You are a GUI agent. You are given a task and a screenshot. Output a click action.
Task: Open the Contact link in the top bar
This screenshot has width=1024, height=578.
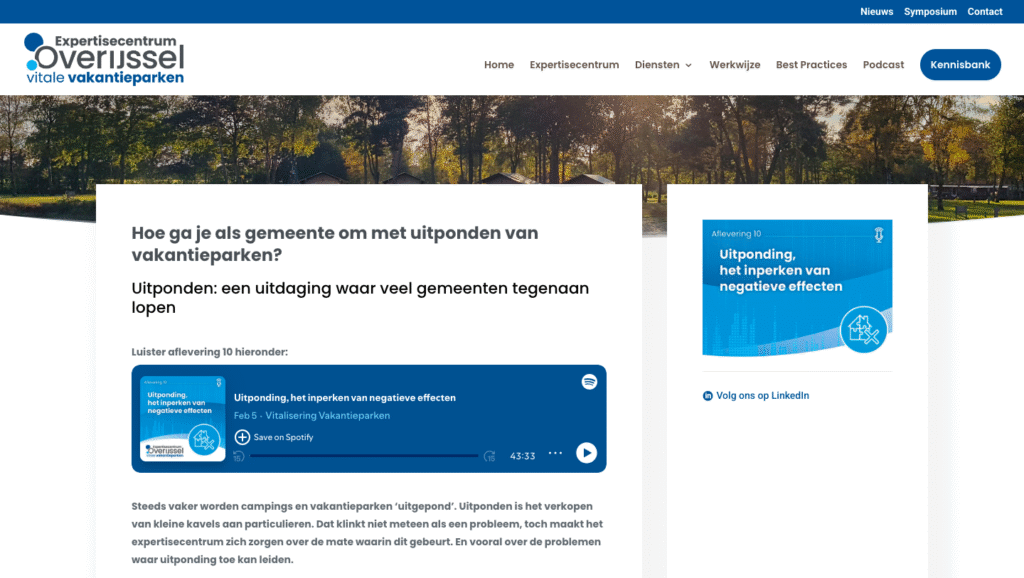click(x=984, y=12)
